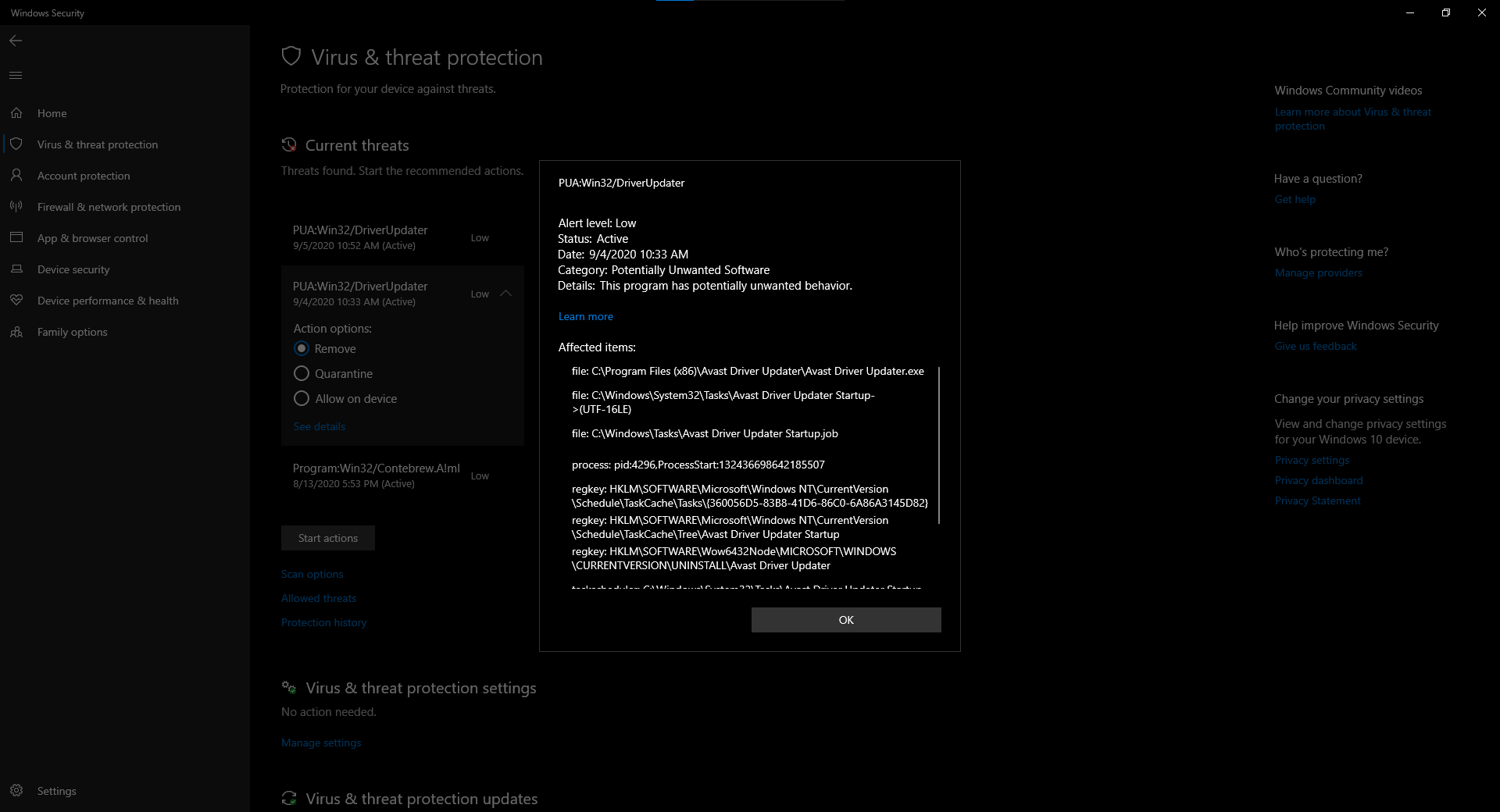Image resolution: width=1500 pixels, height=812 pixels.
Task: Click the TaskCache\Tree regkey entry
Action: pos(730,527)
